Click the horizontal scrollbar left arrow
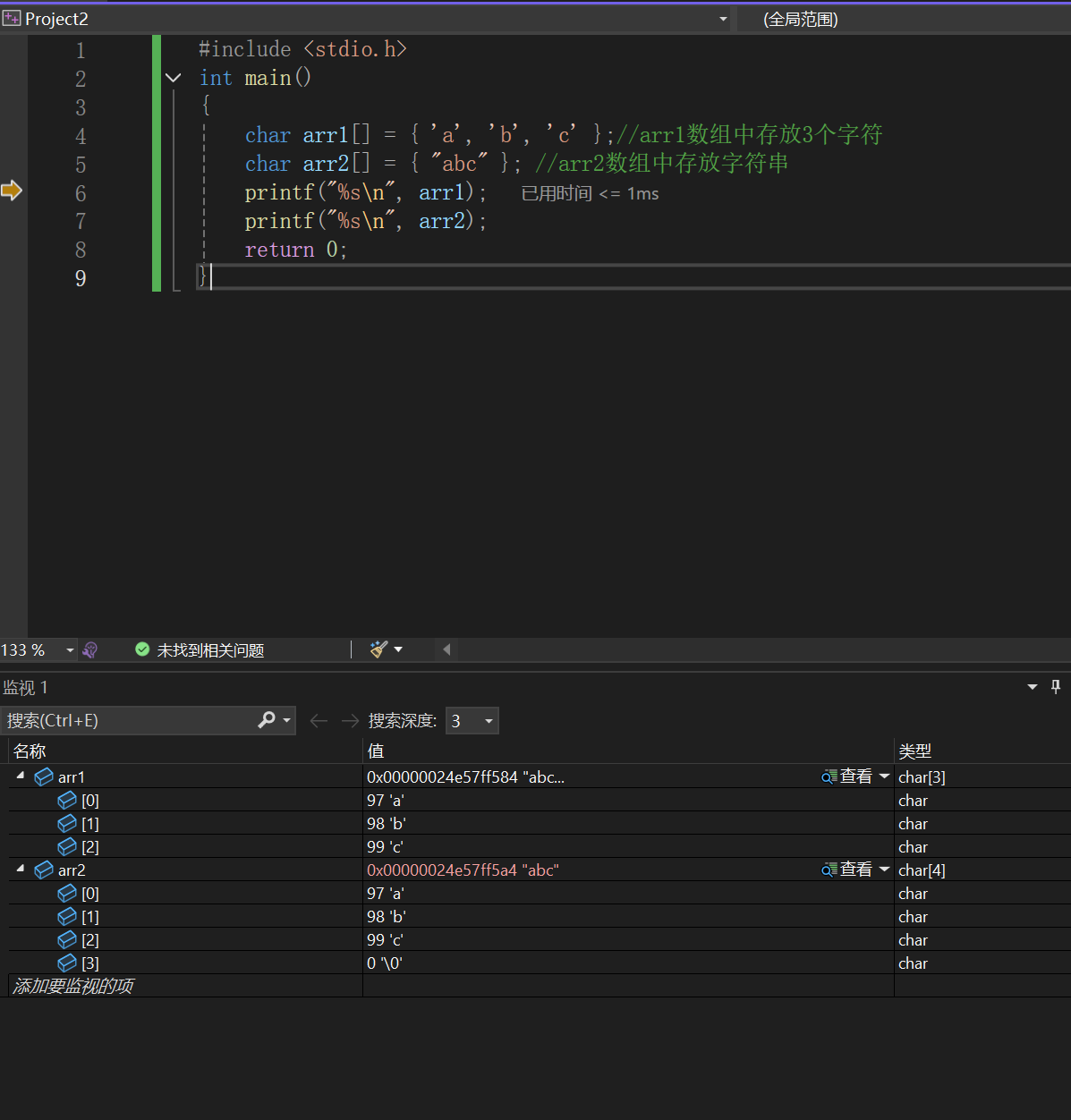 pos(446,649)
